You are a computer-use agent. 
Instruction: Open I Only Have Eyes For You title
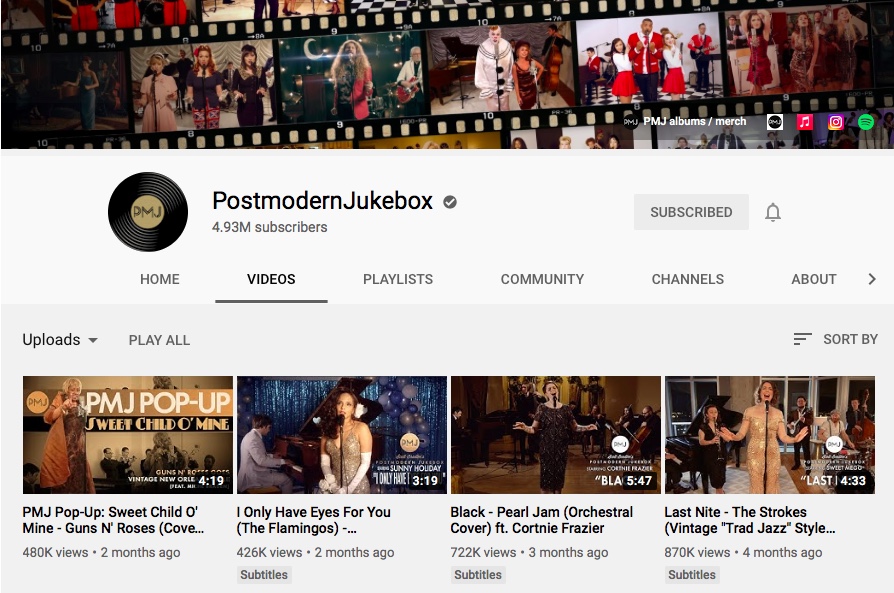point(314,520)
